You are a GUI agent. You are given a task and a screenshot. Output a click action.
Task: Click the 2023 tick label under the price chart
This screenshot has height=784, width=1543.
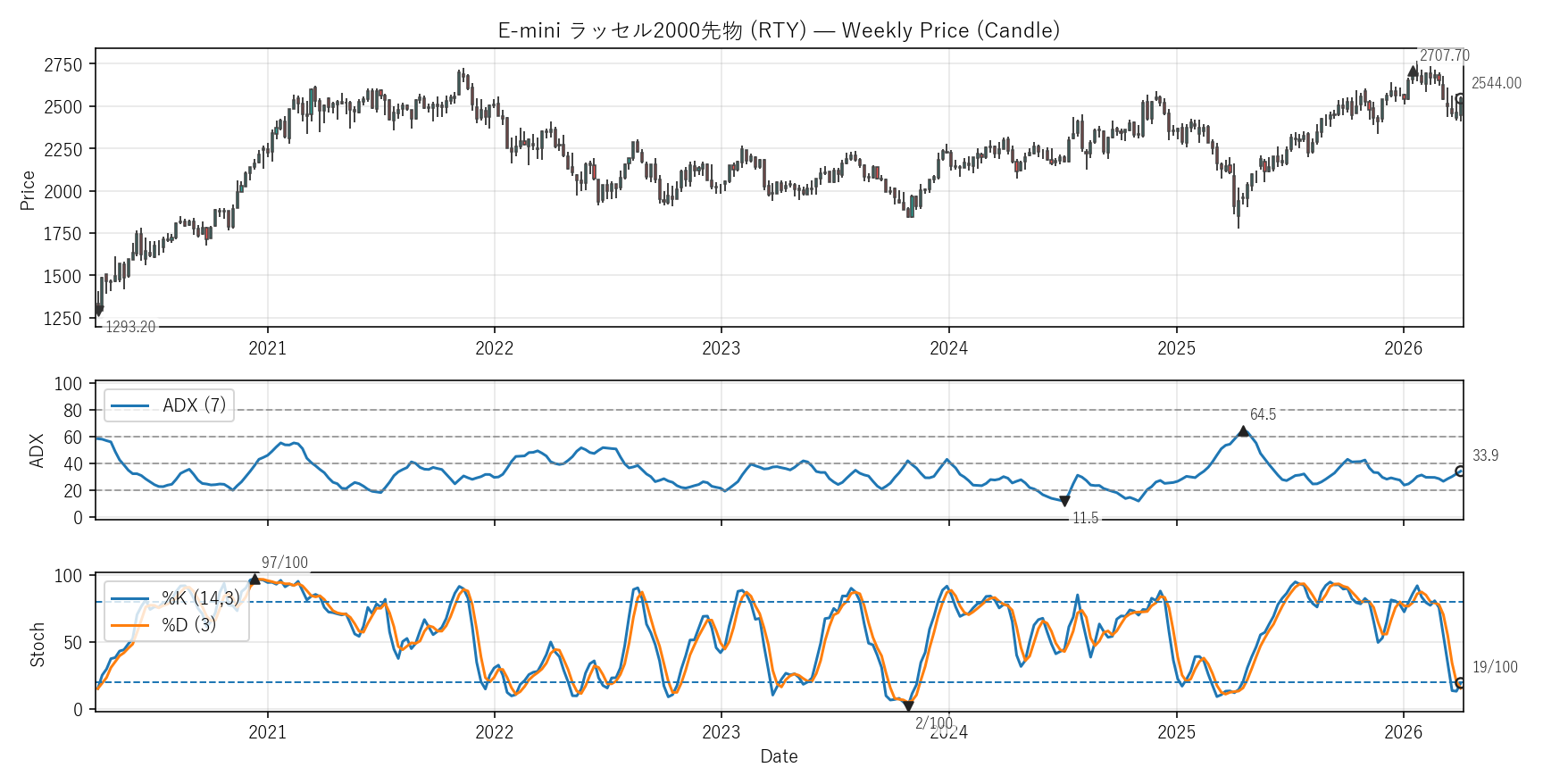(x=721, y=349)
